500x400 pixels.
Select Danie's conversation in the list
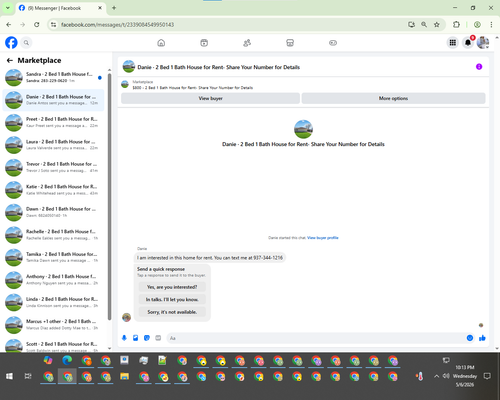coord(53,100)
